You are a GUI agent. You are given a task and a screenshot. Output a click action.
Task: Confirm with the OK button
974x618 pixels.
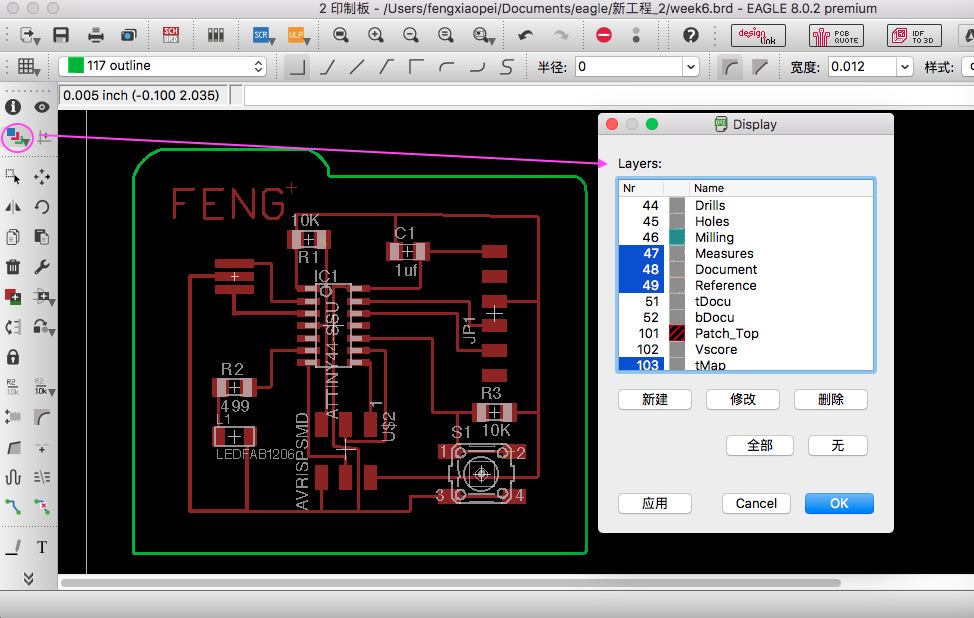click(839, 503)
